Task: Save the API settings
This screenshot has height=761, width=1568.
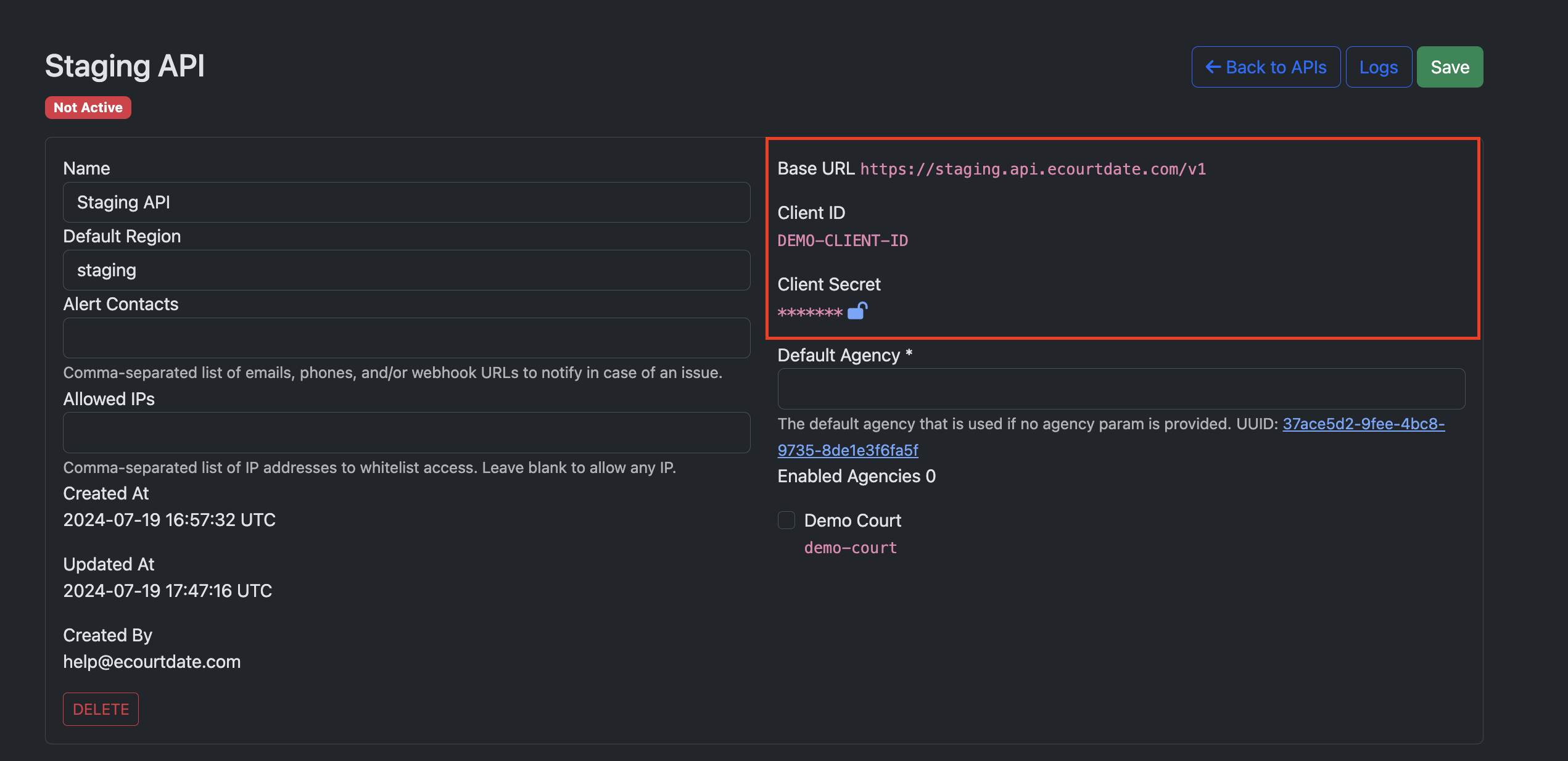Action: click(1450, 67)
